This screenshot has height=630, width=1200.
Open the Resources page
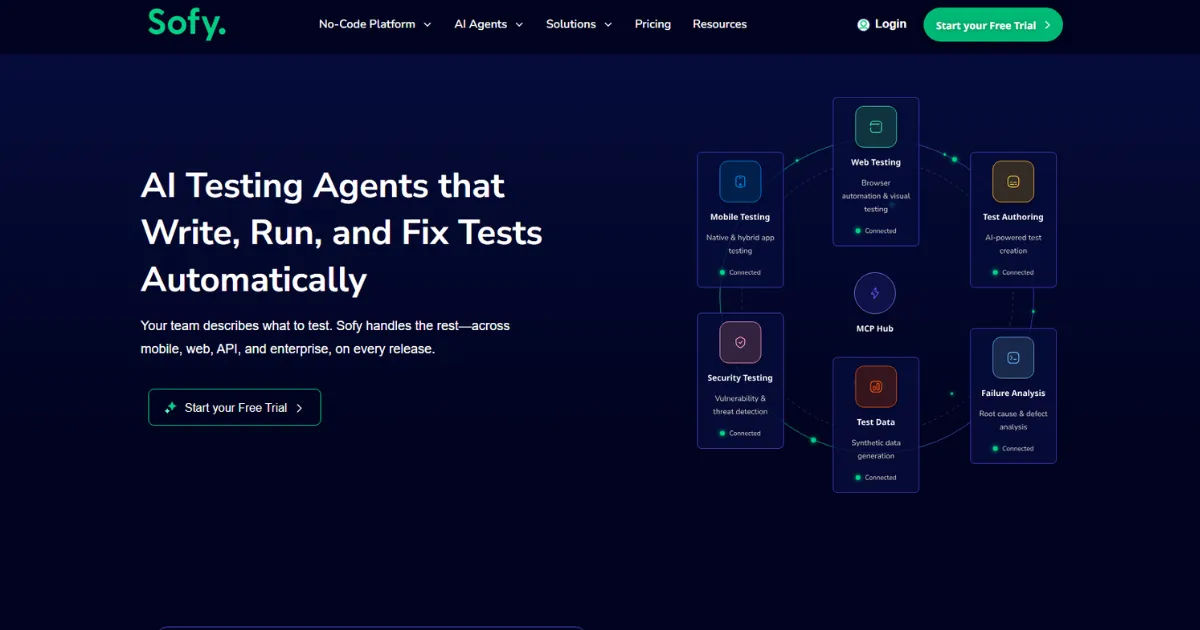pyautogui.click(x=720, y=24)
